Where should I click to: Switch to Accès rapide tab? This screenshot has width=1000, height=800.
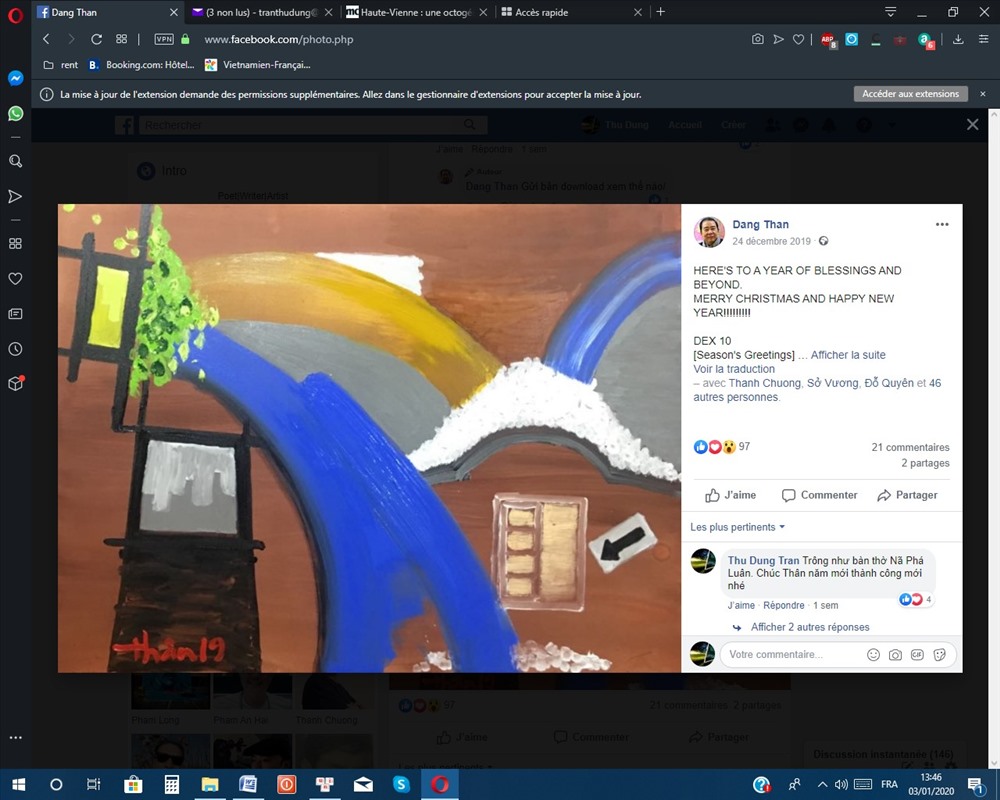point(571,12)
